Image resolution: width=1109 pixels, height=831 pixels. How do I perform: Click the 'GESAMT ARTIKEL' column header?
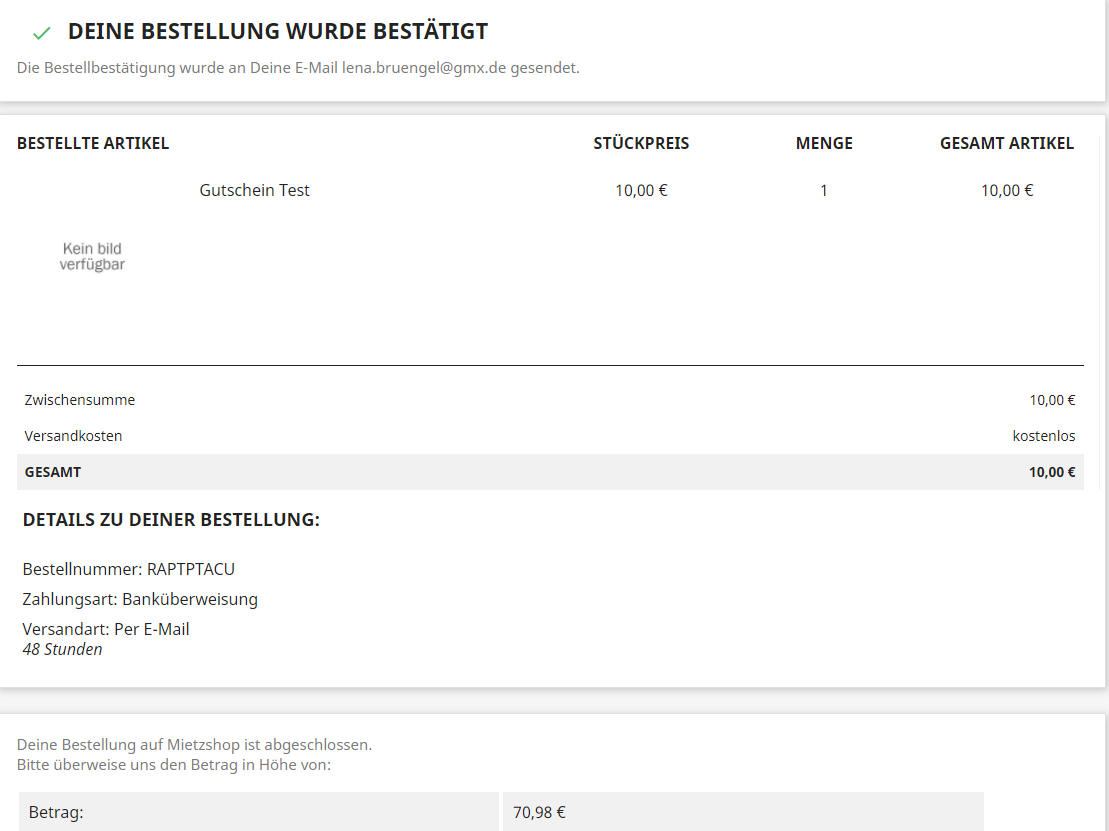click(1006, 144)
